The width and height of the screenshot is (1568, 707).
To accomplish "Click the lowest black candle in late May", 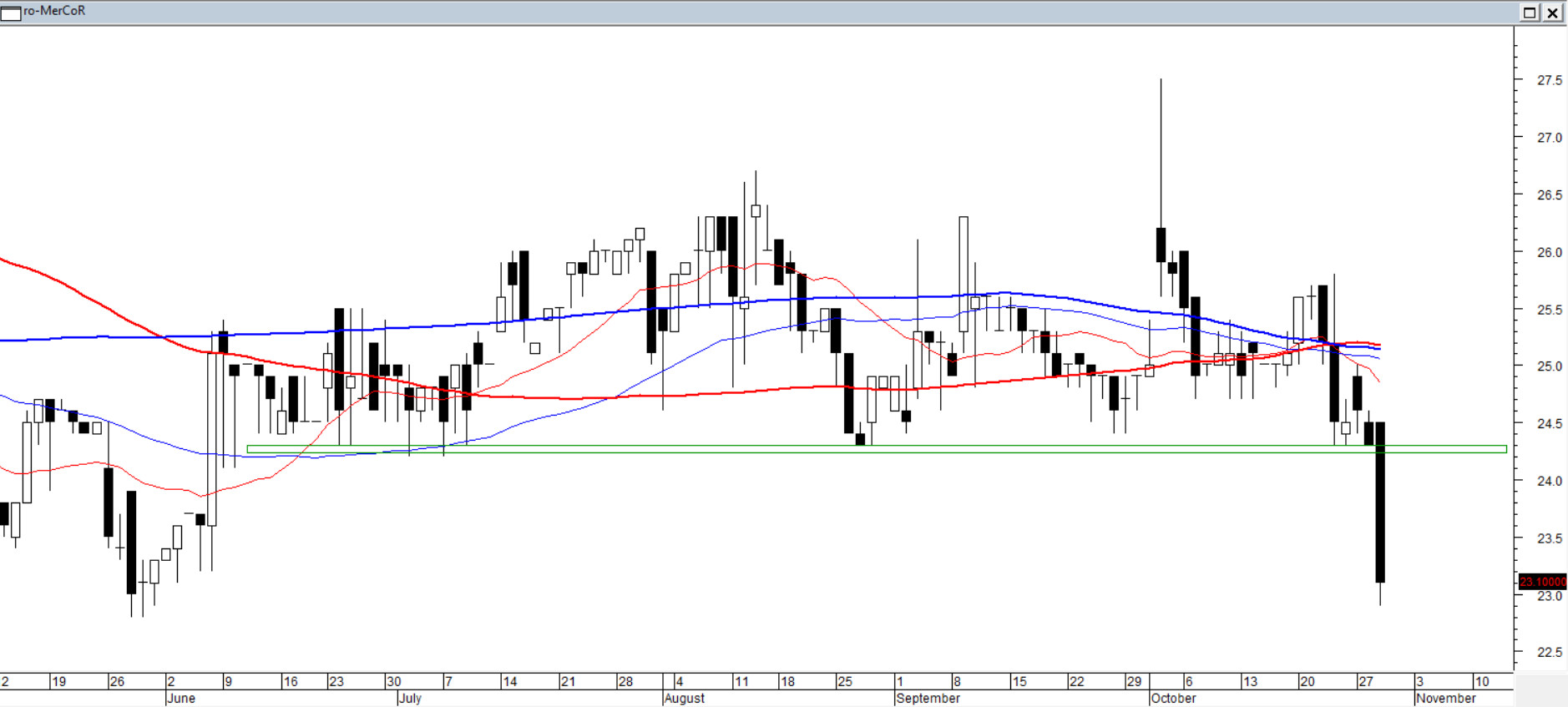I will point(131,543).
